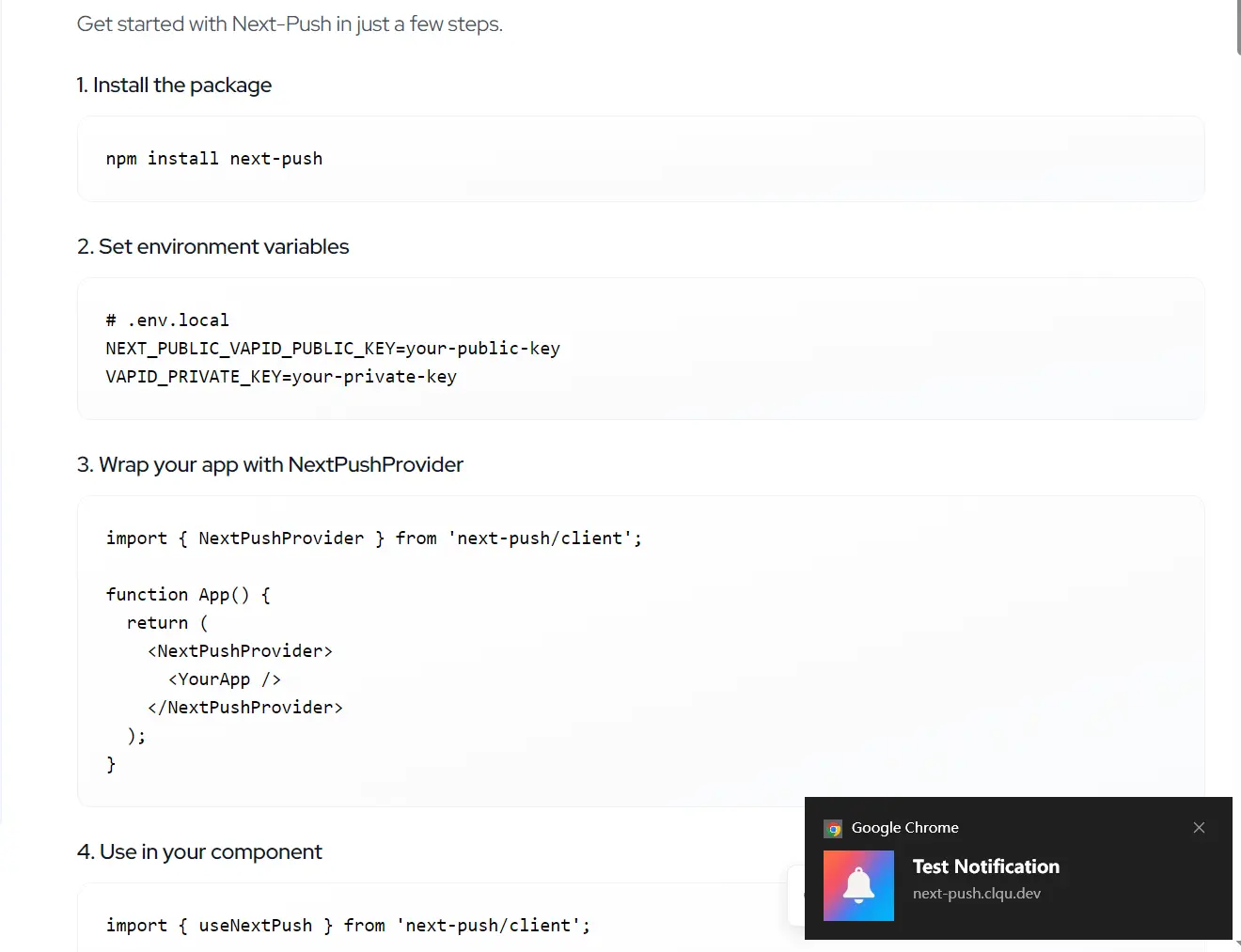The height and width of the screenshot is (952, 1241).
Task: Click the # .env.local comment line
Action: tap(167, 320)
